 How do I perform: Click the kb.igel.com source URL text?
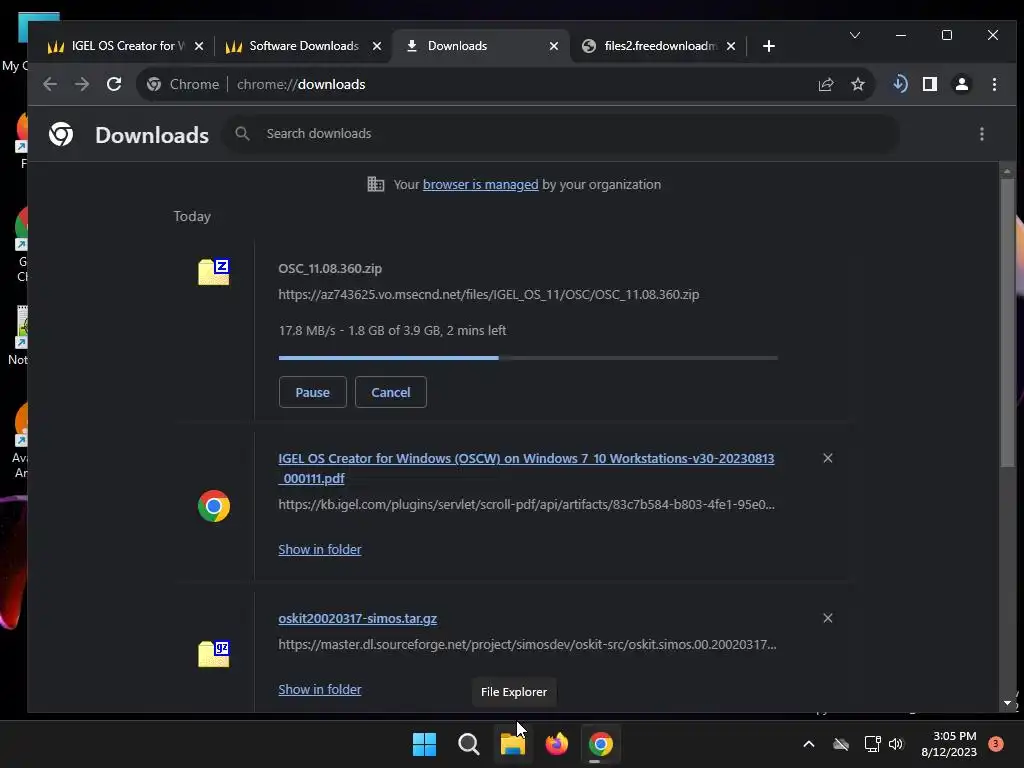[x=526, y=505]
